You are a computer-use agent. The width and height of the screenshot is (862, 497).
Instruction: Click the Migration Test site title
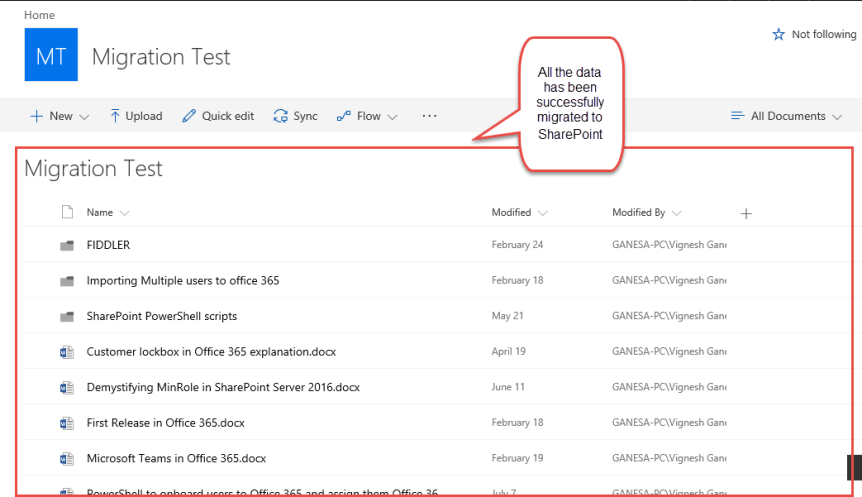(161, 56)
